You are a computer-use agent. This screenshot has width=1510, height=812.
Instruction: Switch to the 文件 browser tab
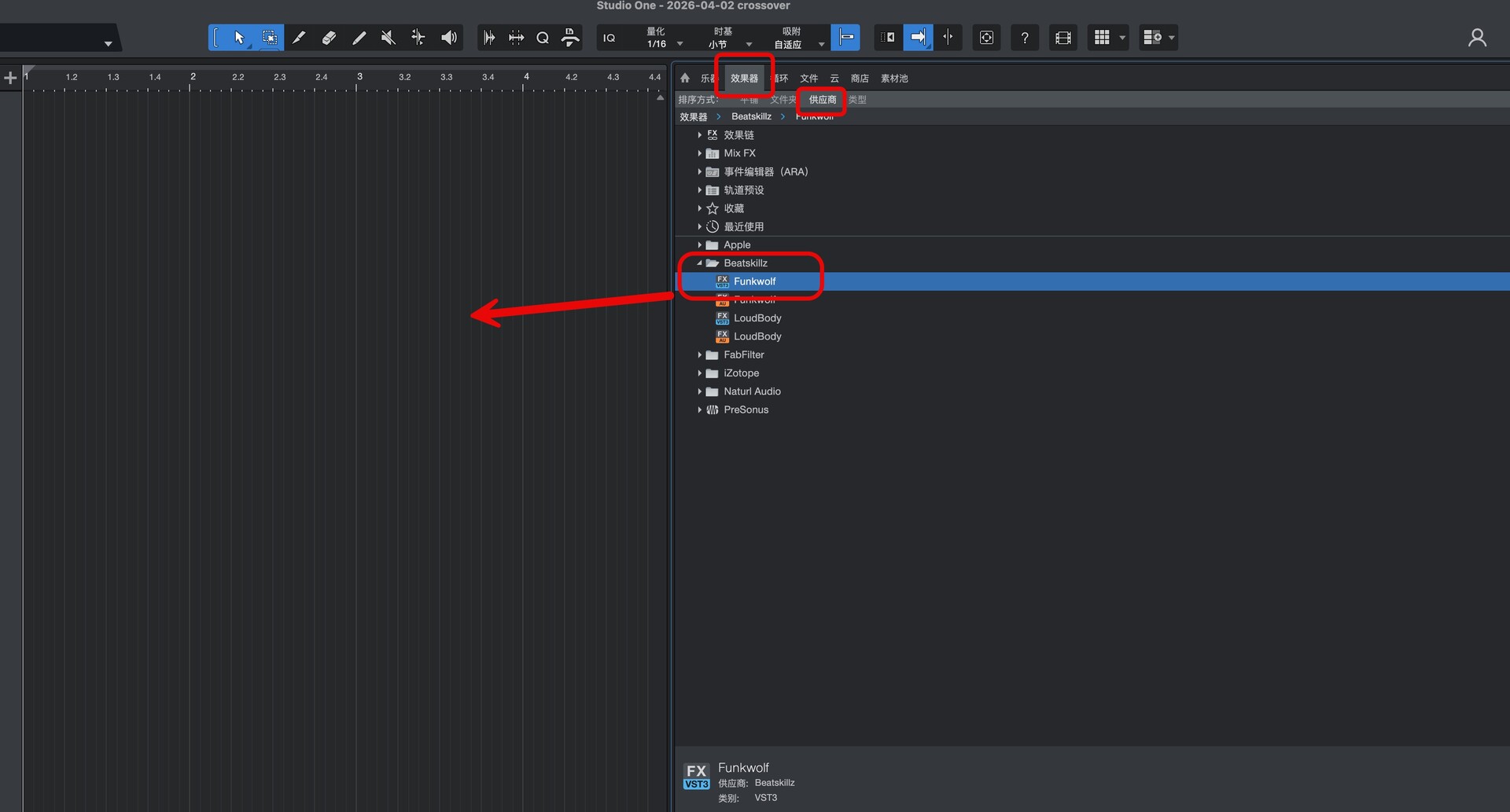(x=808, y=79)
